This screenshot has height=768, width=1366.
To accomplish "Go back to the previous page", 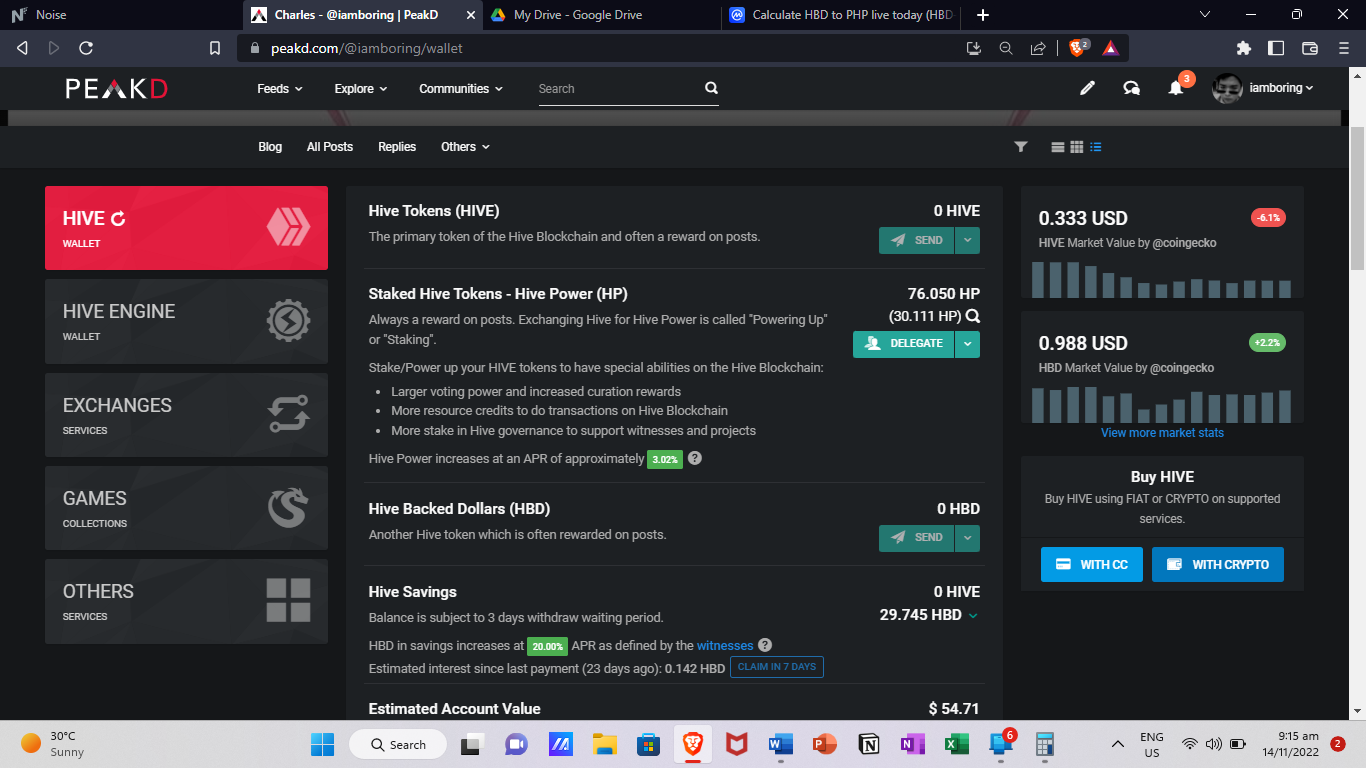I will [x=22, y=48].
